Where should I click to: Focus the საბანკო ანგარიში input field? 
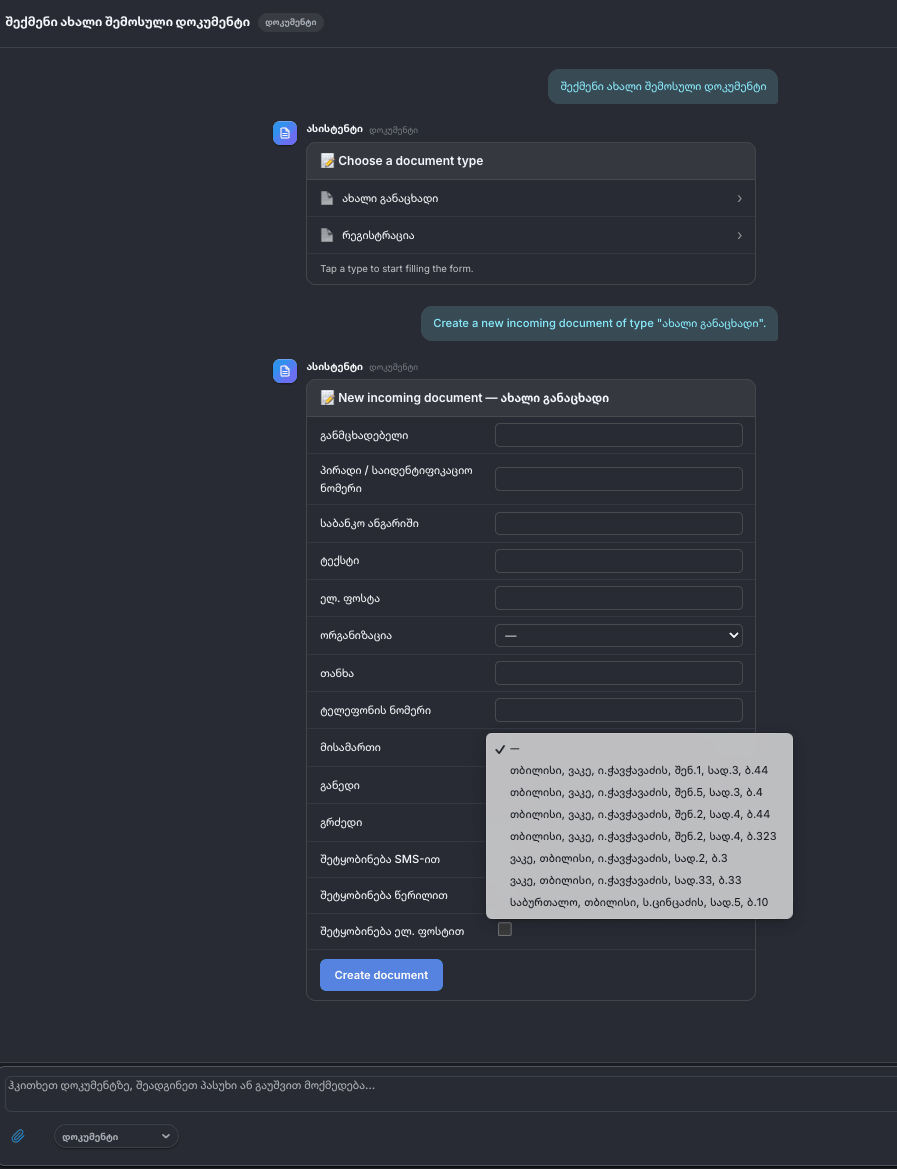pos(618,523)
